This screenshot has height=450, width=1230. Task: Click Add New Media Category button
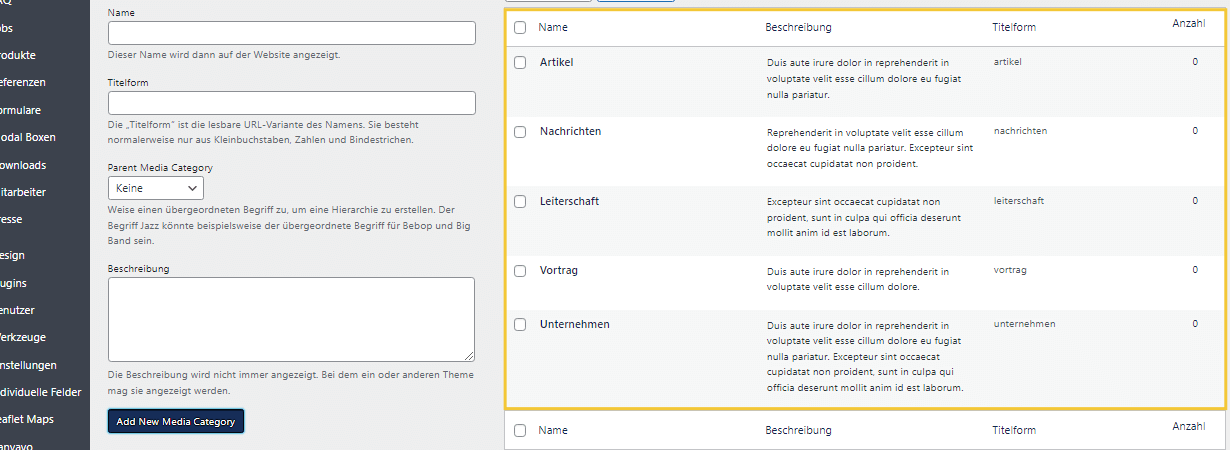click(x=176, y=421)
